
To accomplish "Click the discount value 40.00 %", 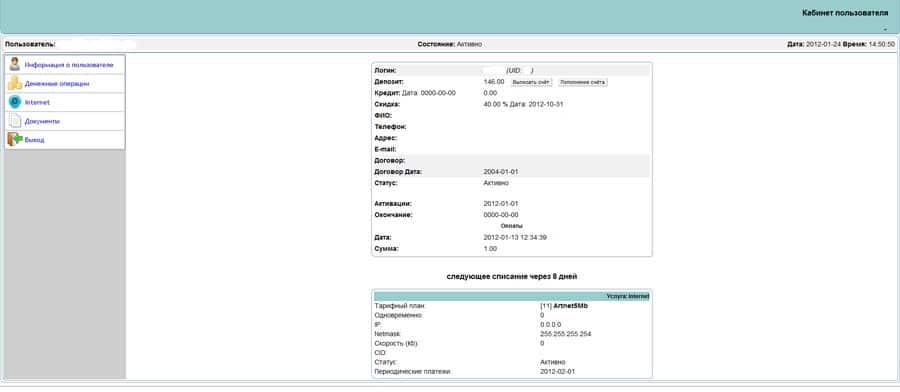I will 496,104.
